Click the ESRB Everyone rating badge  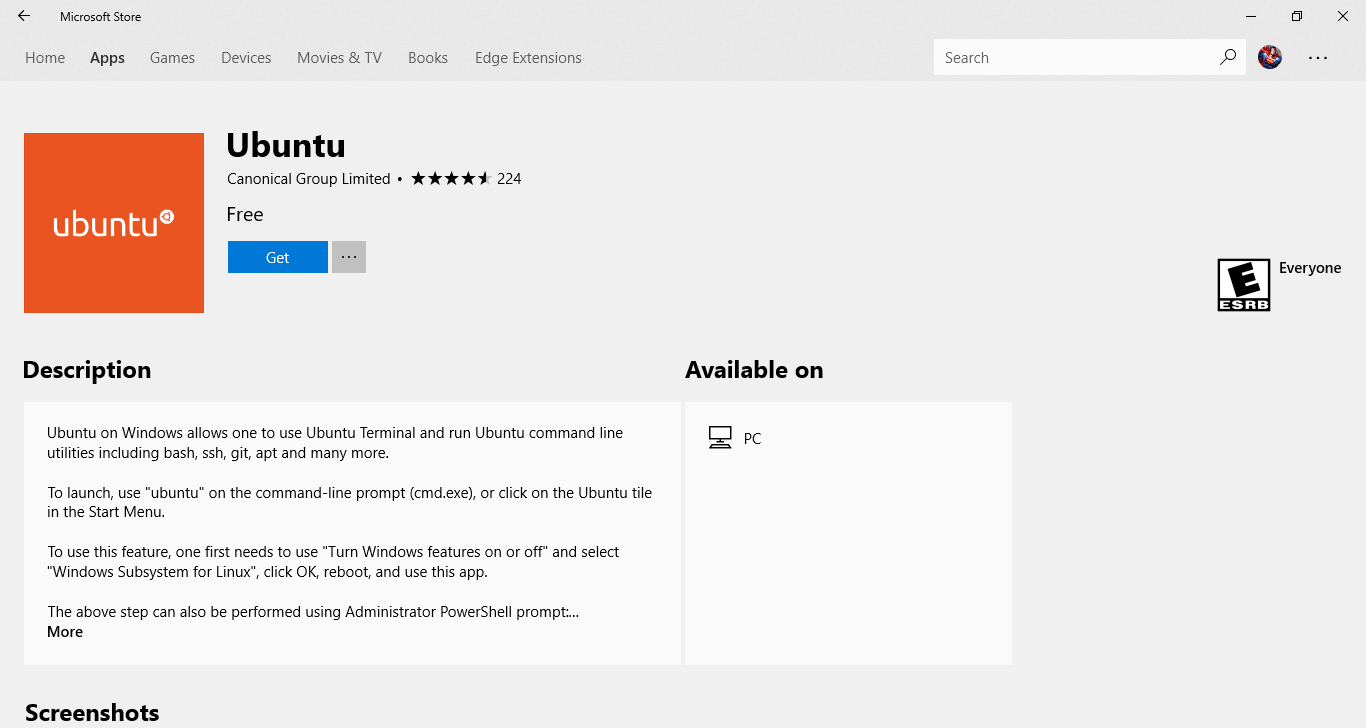[x=1243, y=285]
